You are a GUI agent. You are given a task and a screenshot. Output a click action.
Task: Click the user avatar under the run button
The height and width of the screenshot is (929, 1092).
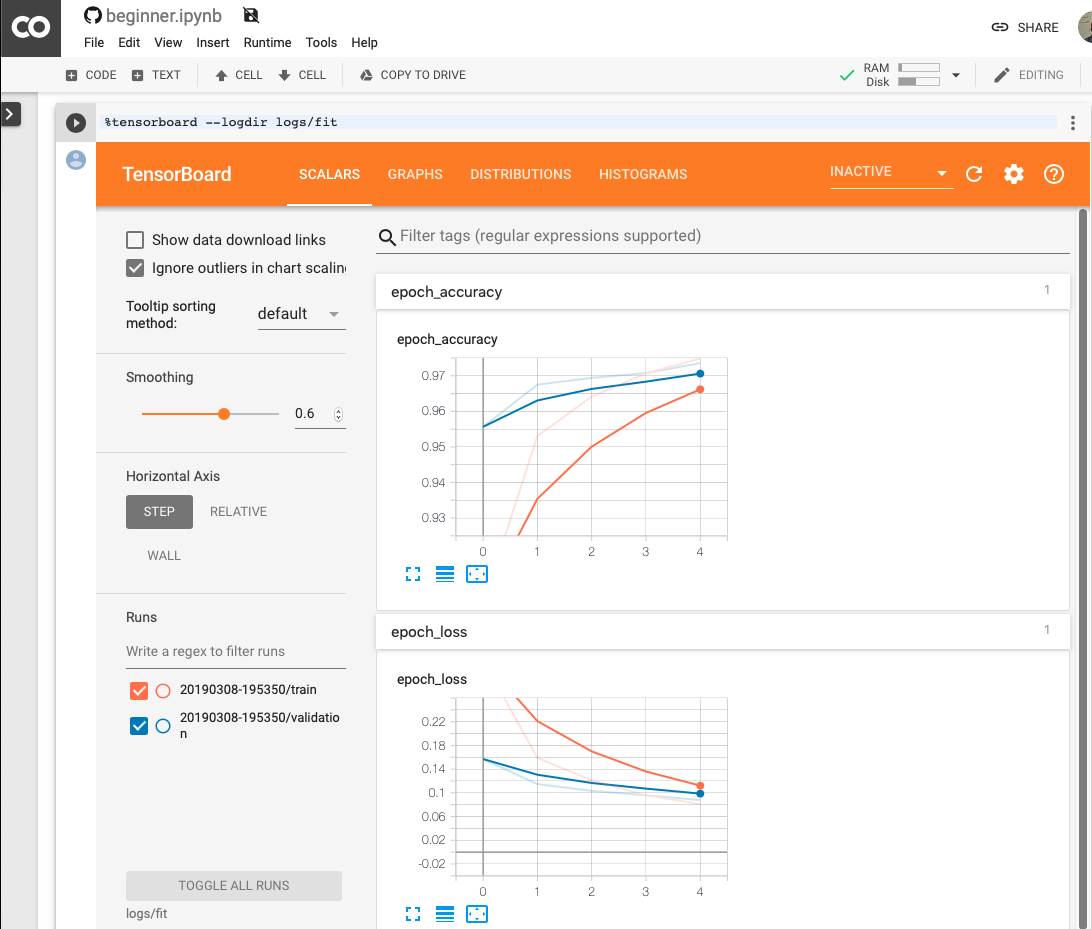point(76,159)
